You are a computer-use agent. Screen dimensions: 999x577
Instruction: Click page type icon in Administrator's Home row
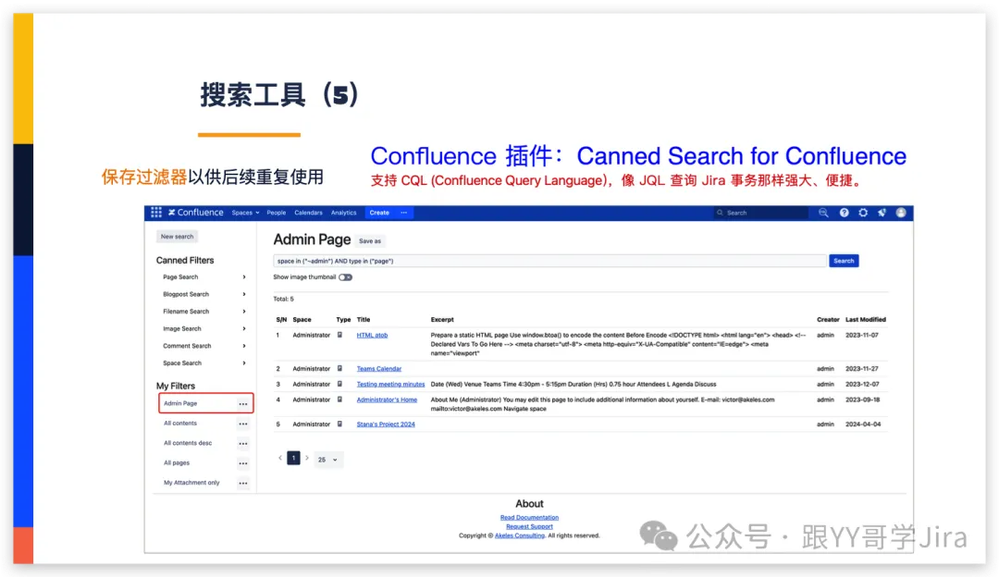pos(340,400)
